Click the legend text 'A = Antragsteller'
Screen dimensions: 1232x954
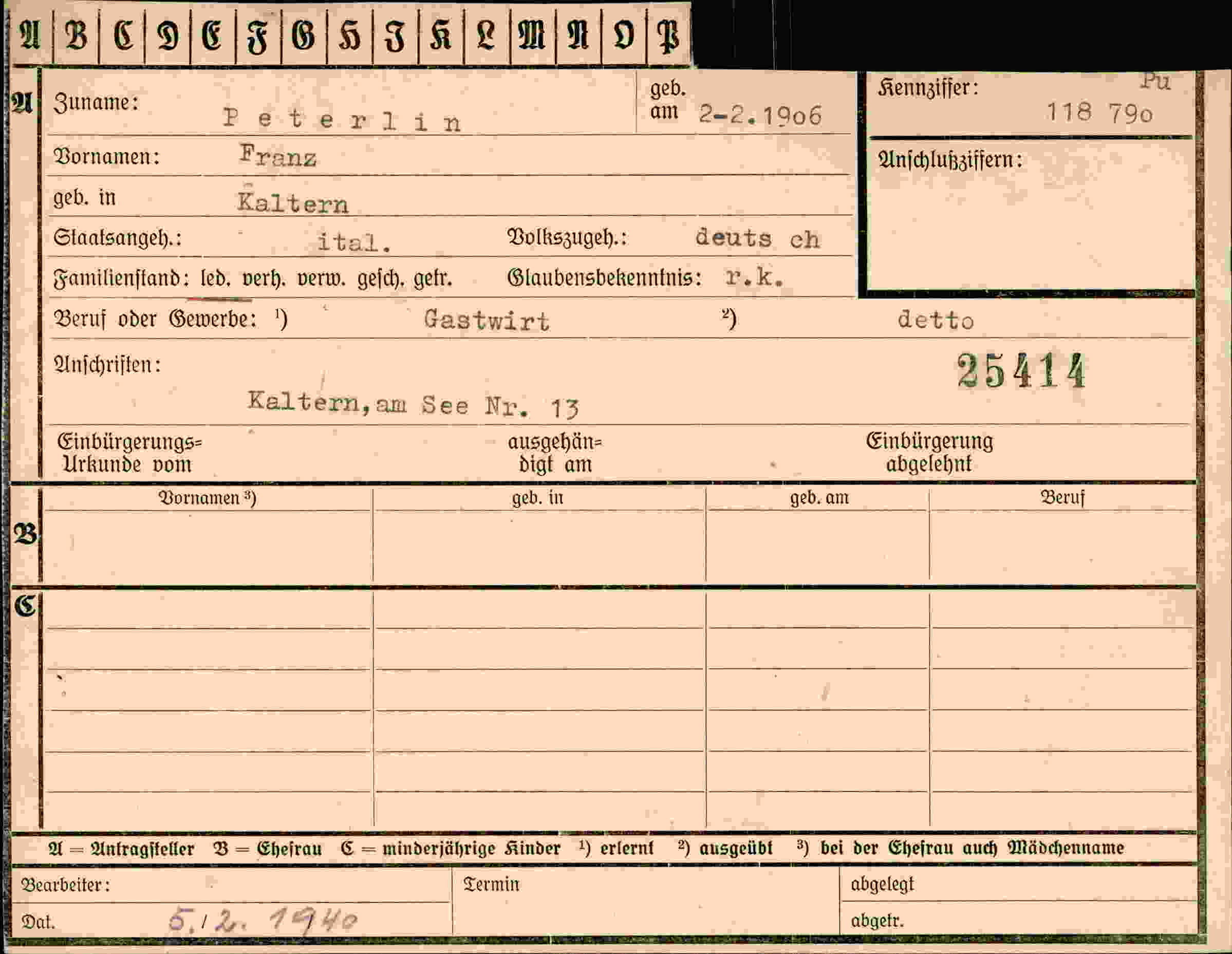(x=121, y=849)
